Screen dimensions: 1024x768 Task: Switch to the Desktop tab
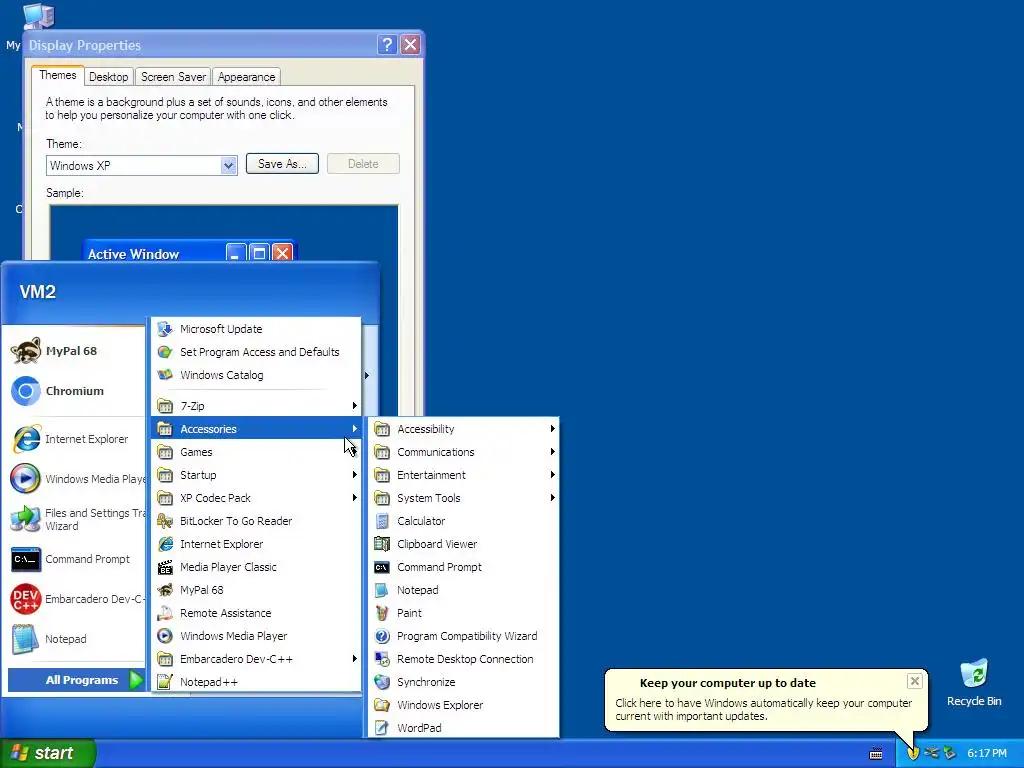(x=108, y=77)
